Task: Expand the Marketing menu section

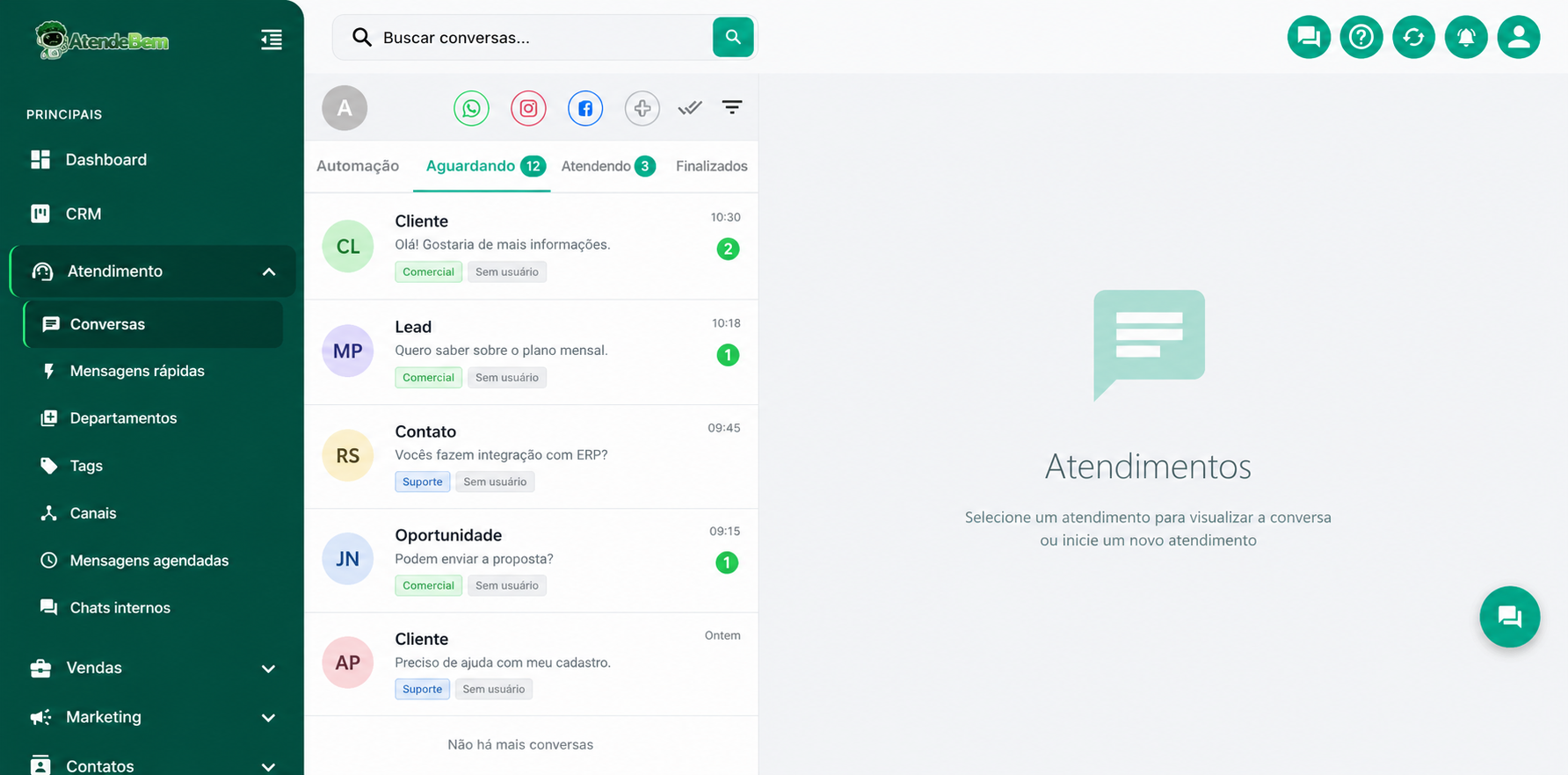Action: 153,717
